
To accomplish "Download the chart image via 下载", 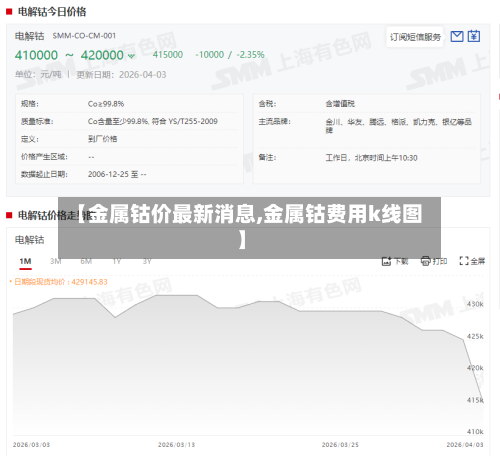I will [395, 261].
